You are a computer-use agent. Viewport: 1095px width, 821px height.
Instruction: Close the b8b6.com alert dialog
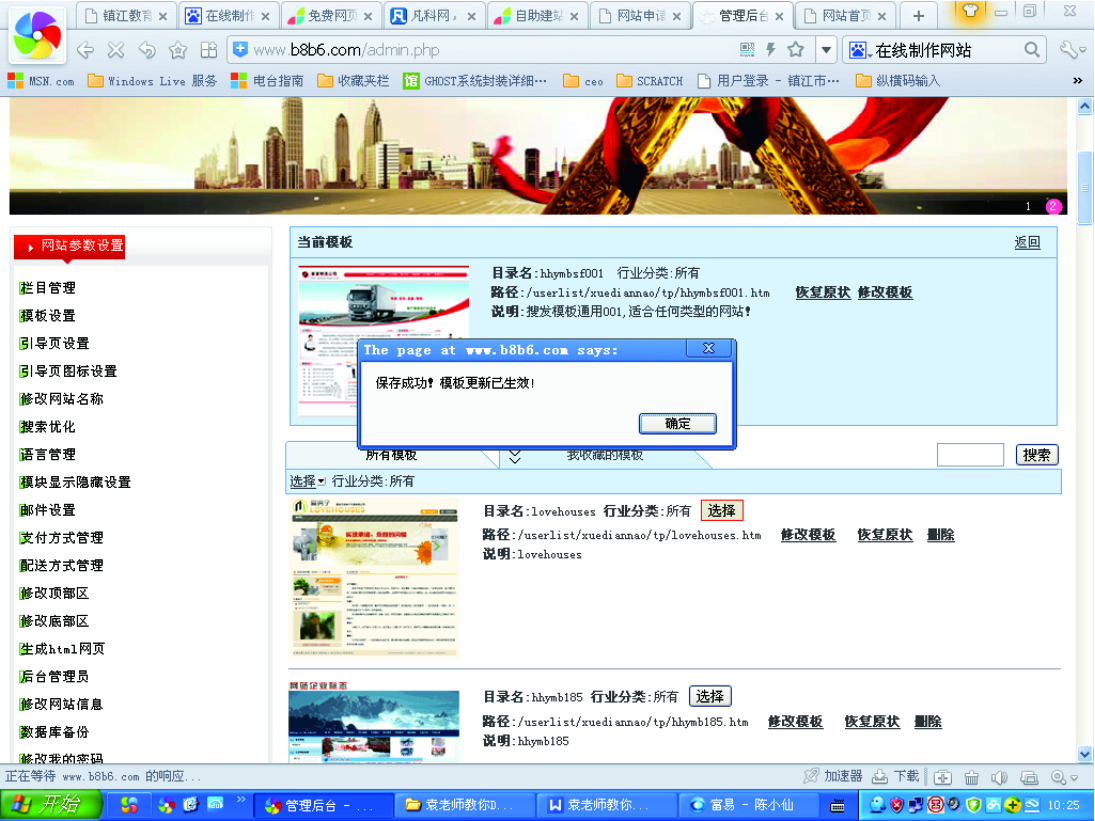coord(708,348)
